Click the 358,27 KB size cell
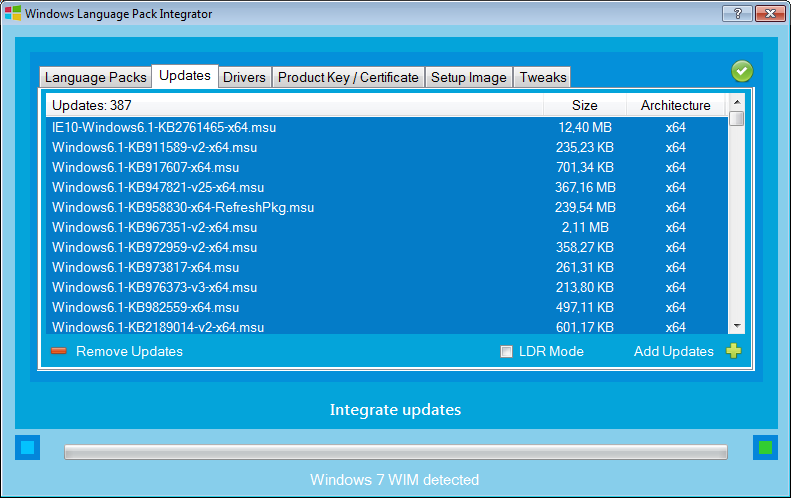This screenshot has height=498, width=791. tap(585, 247)
